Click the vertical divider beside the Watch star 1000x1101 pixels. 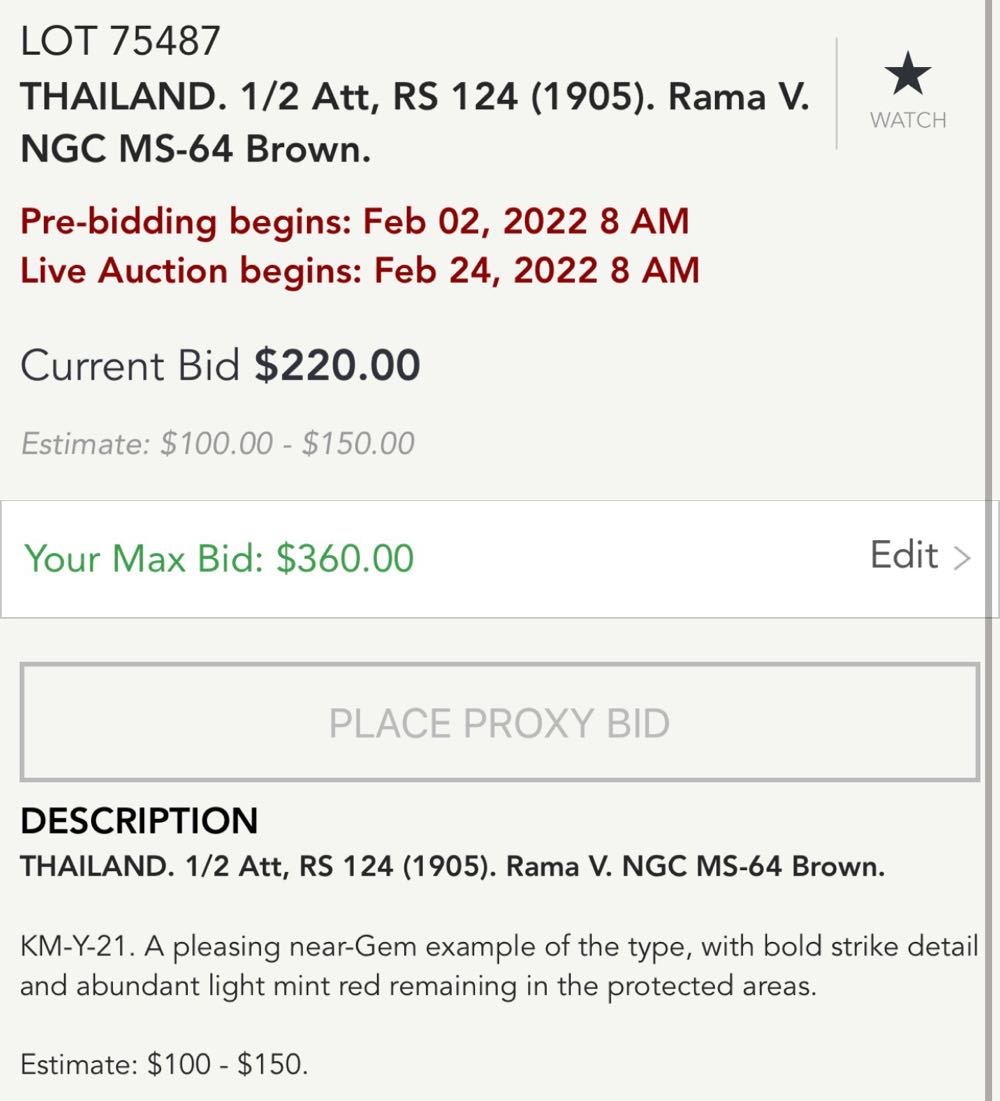(x=837, y=93)
